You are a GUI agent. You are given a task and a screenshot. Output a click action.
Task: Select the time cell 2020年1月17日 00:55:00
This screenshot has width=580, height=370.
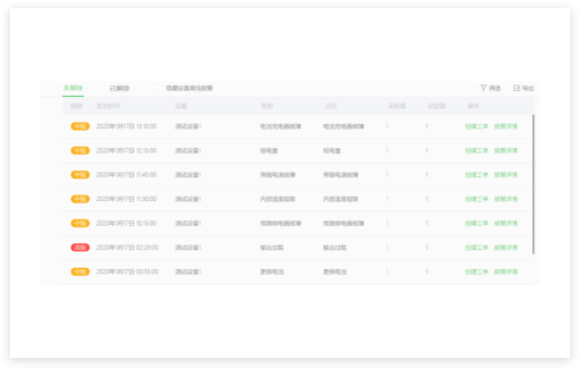(127, 272)
